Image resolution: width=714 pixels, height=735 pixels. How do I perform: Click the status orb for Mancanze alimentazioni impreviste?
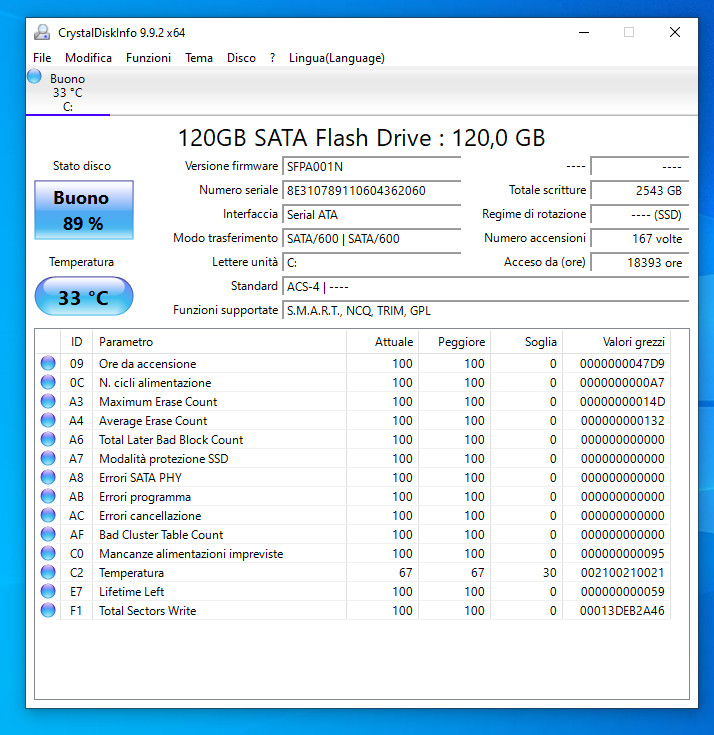pyautogui.click(x=48, y=553)
